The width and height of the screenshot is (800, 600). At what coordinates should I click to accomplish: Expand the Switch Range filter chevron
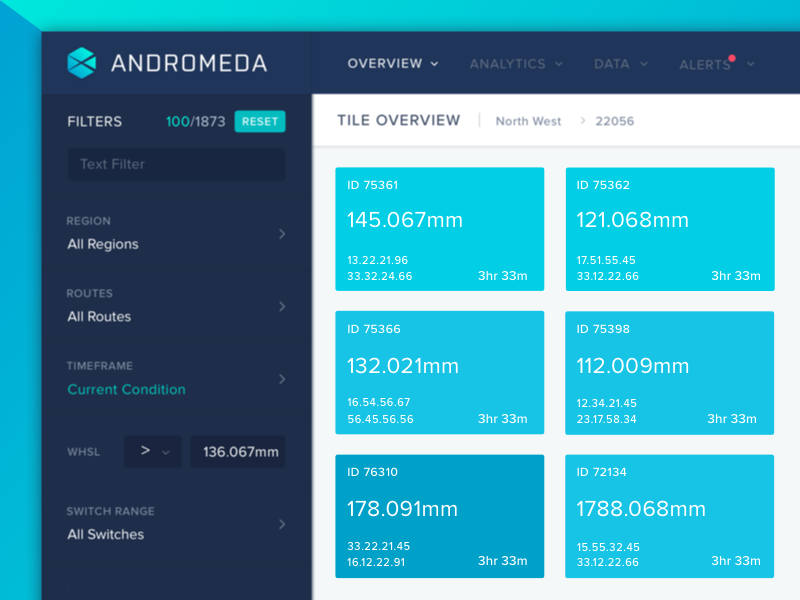pyautogui.click(x=282, y=524)
